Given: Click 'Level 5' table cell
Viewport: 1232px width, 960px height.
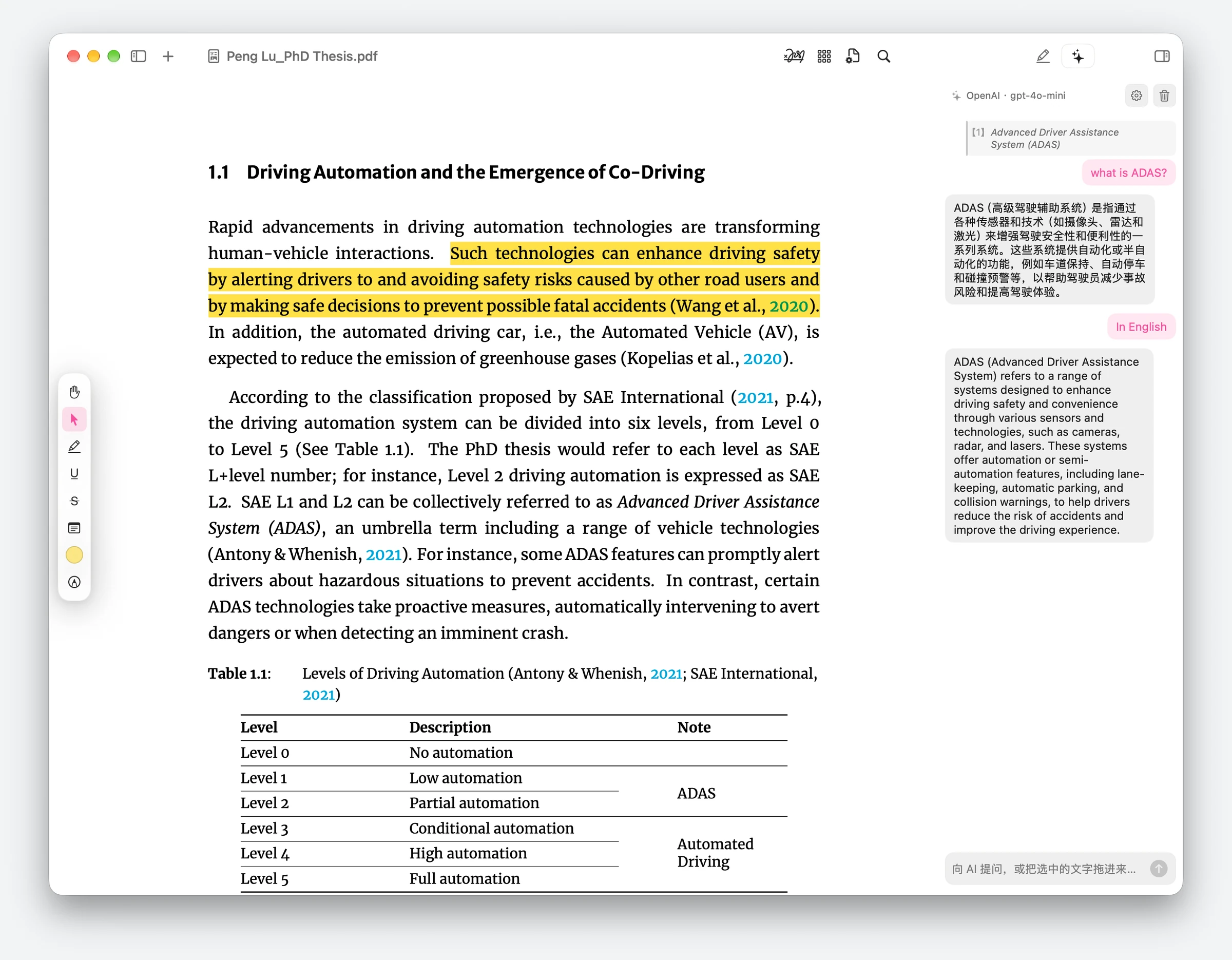Looking at the screenshot, I should [x=264, y=879].
